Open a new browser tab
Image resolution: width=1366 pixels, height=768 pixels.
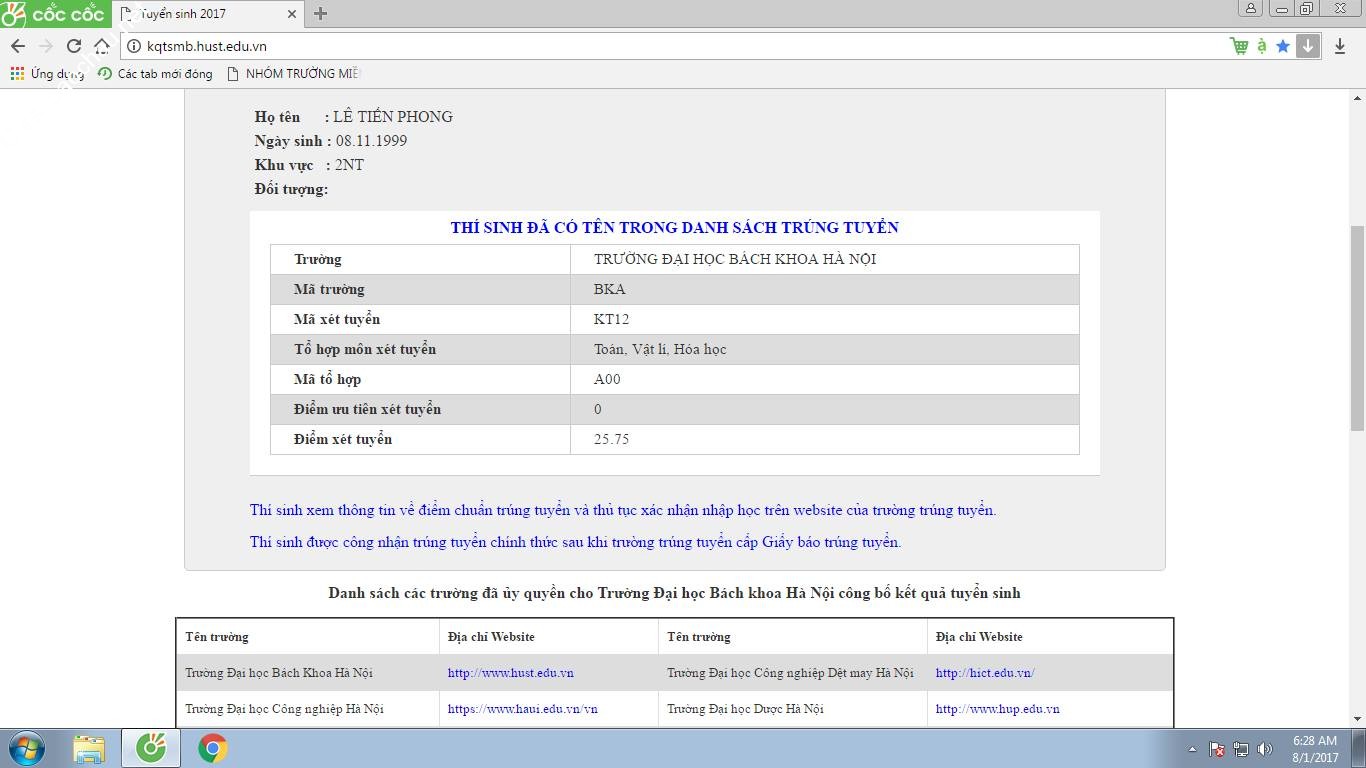point(320,14)
